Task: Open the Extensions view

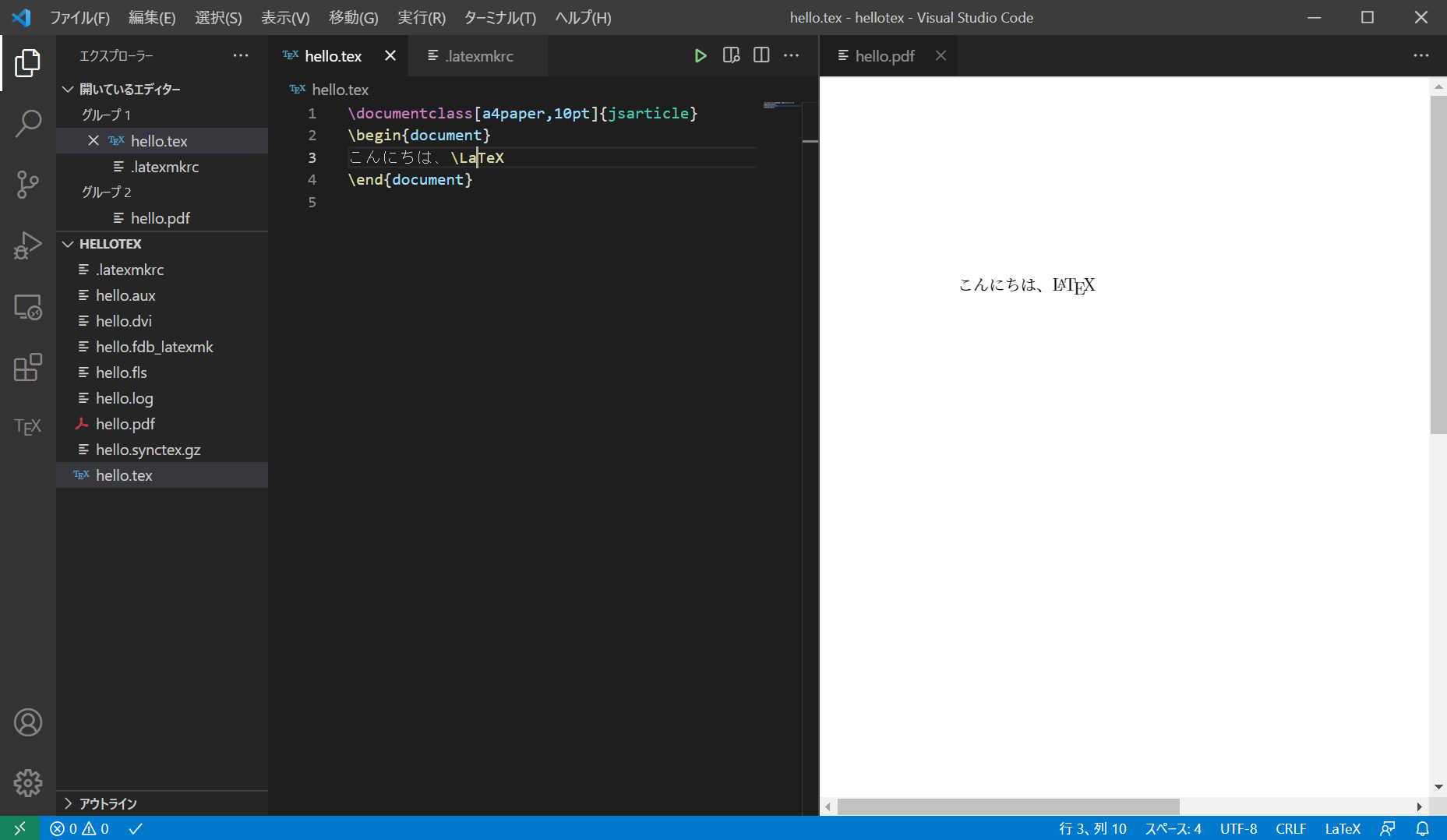Action: [28, 367]
